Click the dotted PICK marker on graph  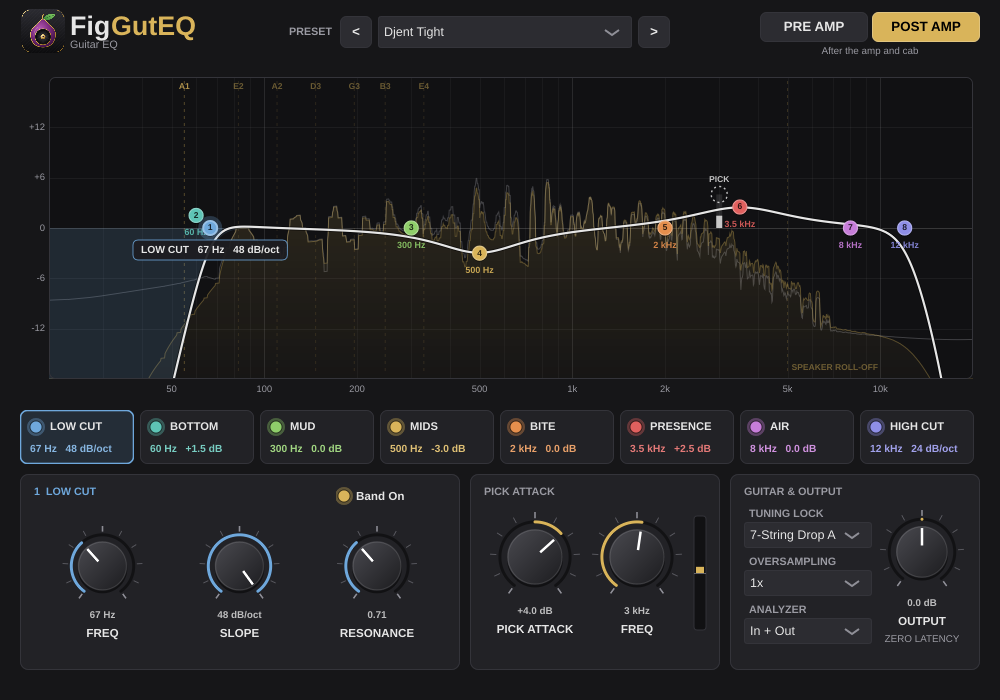click(x=719, y=194)
